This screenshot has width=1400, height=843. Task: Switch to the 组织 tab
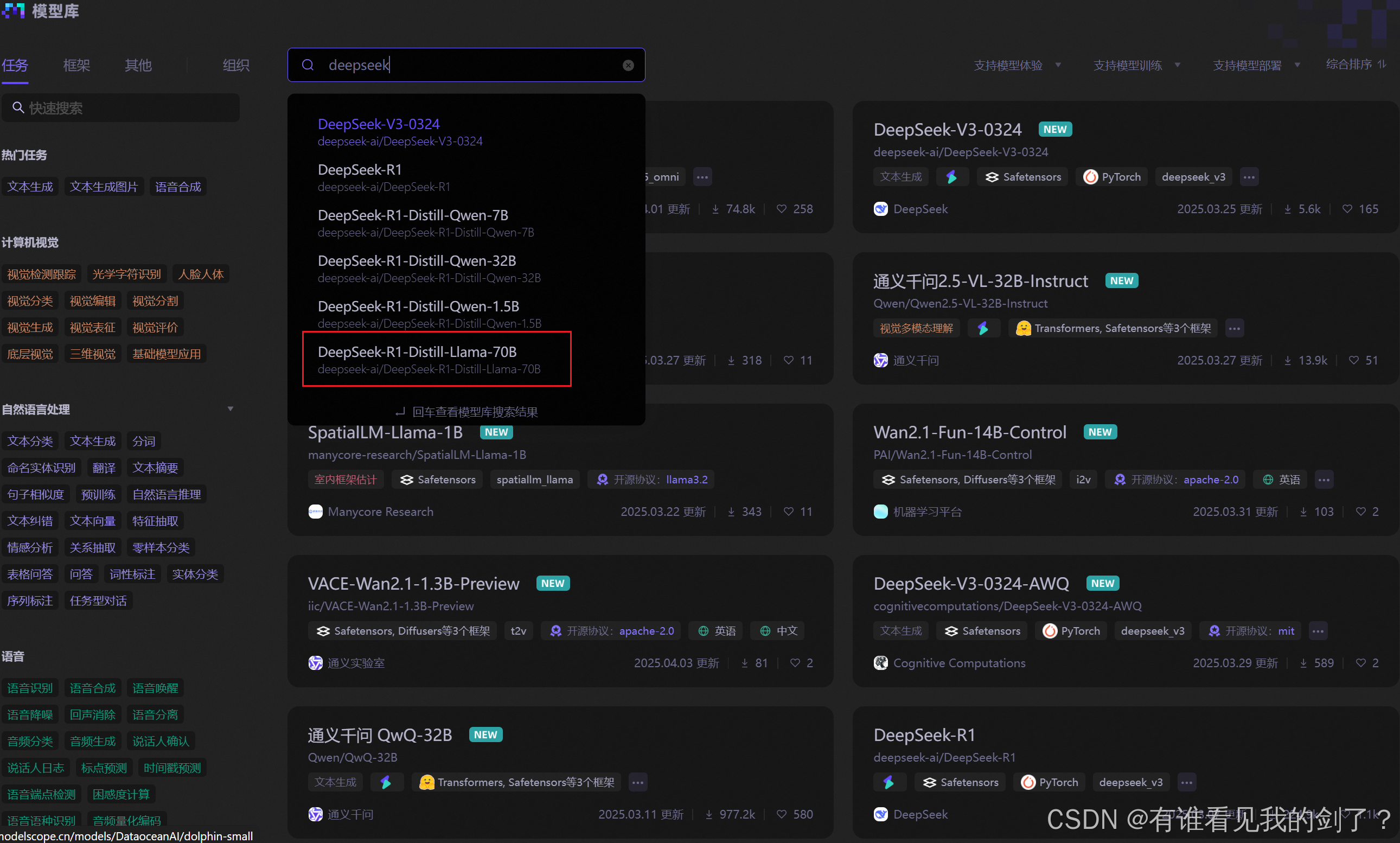coord(236,65)
